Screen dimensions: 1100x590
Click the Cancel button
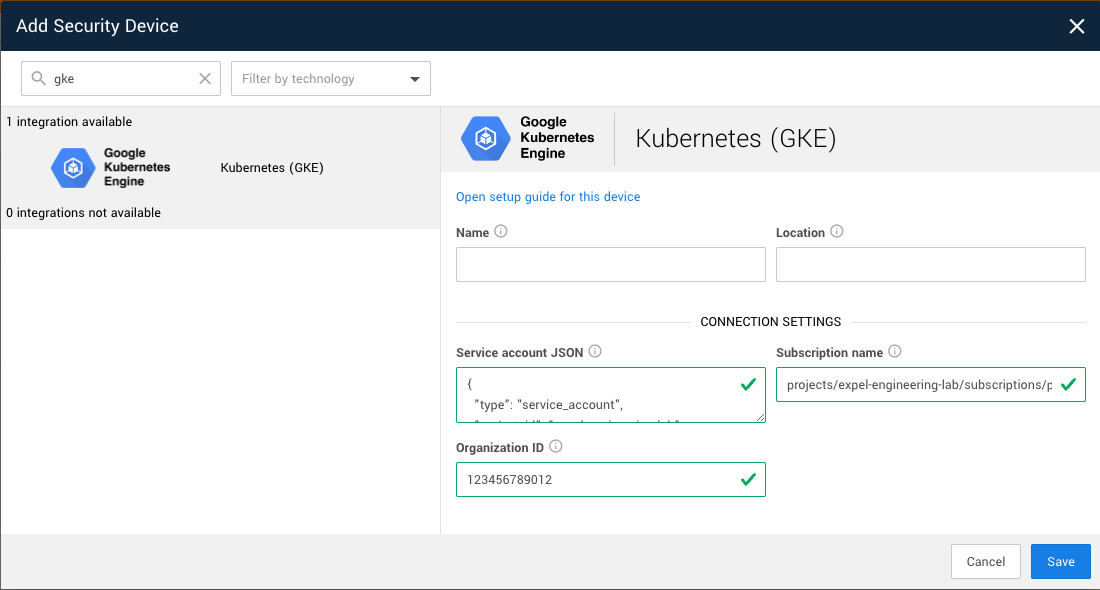986,562
